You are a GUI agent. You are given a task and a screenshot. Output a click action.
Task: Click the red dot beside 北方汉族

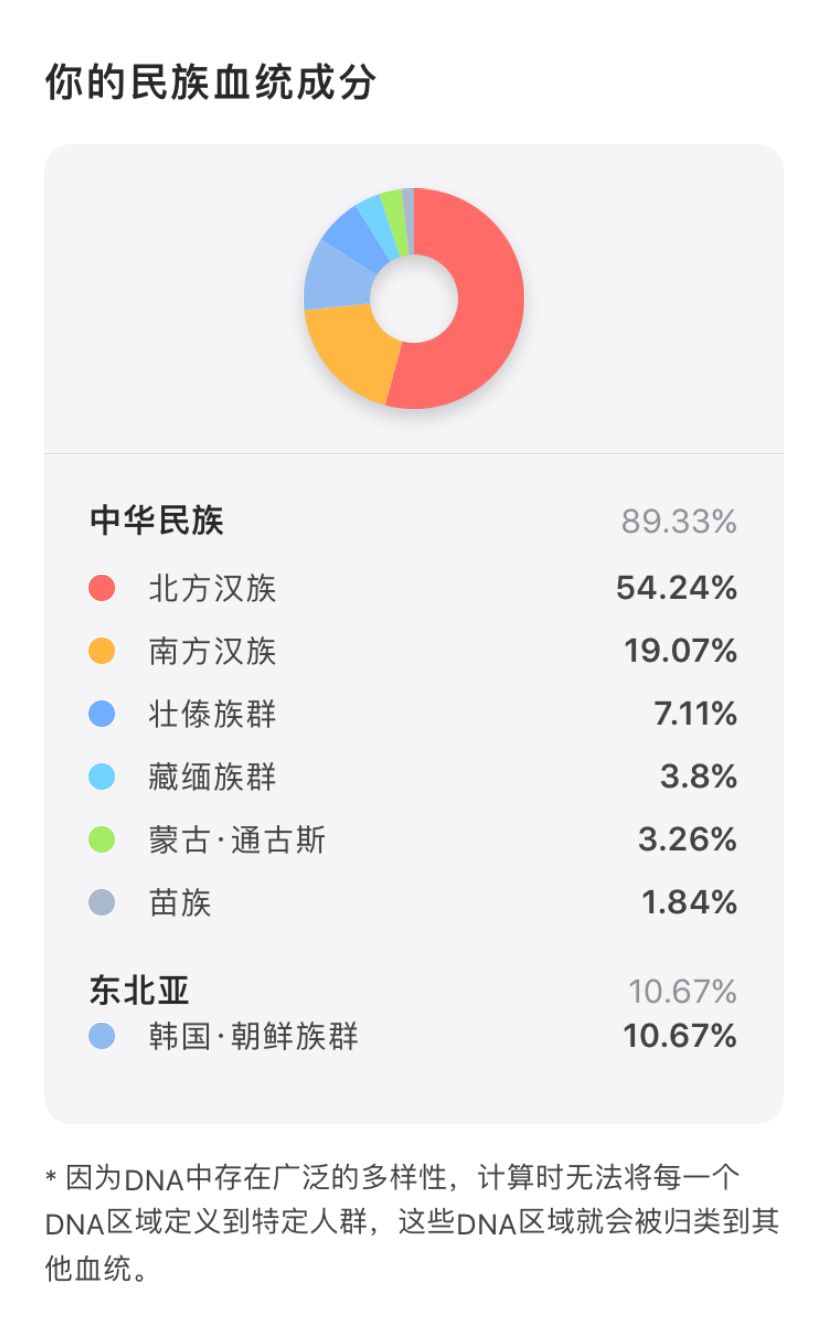point(102,588)
